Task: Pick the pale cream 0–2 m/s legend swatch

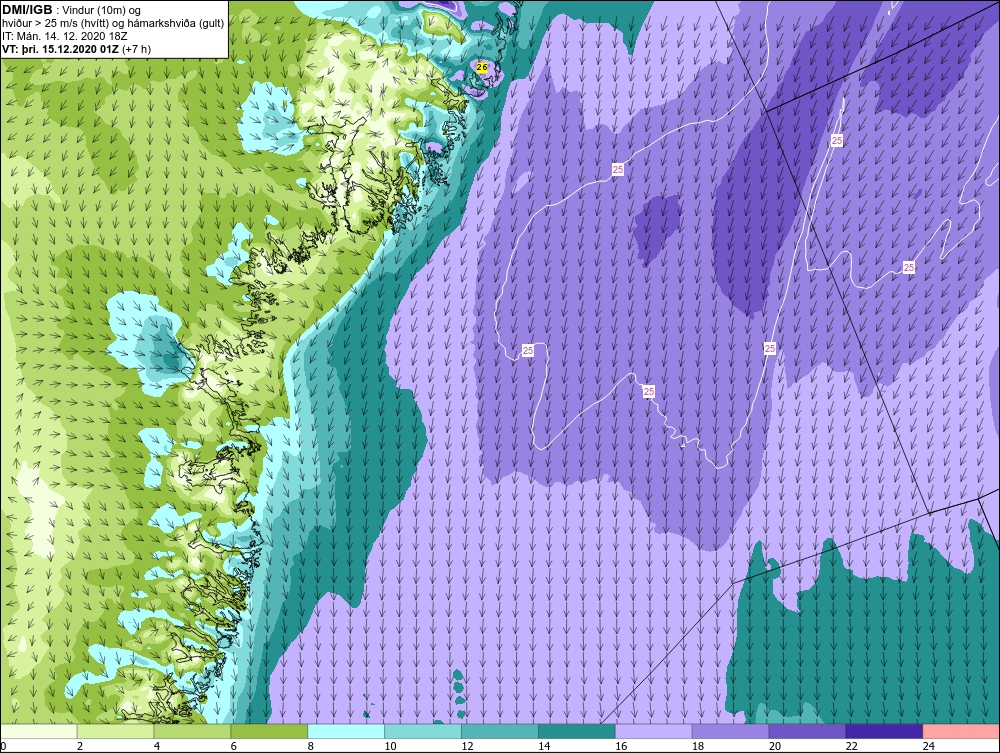Action: coord(38,731)
